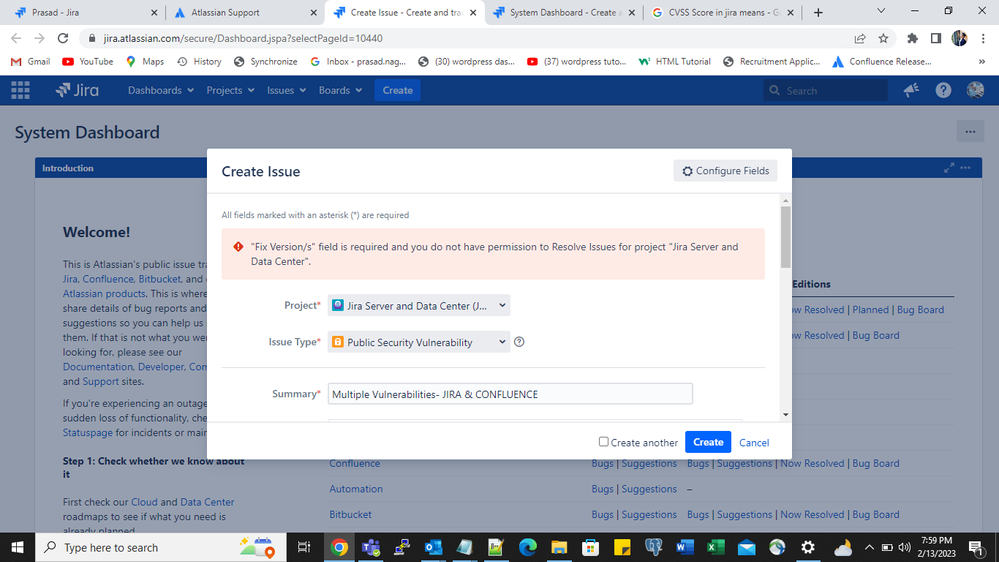Click the dialog vertical scrollbar thumb

786,236
